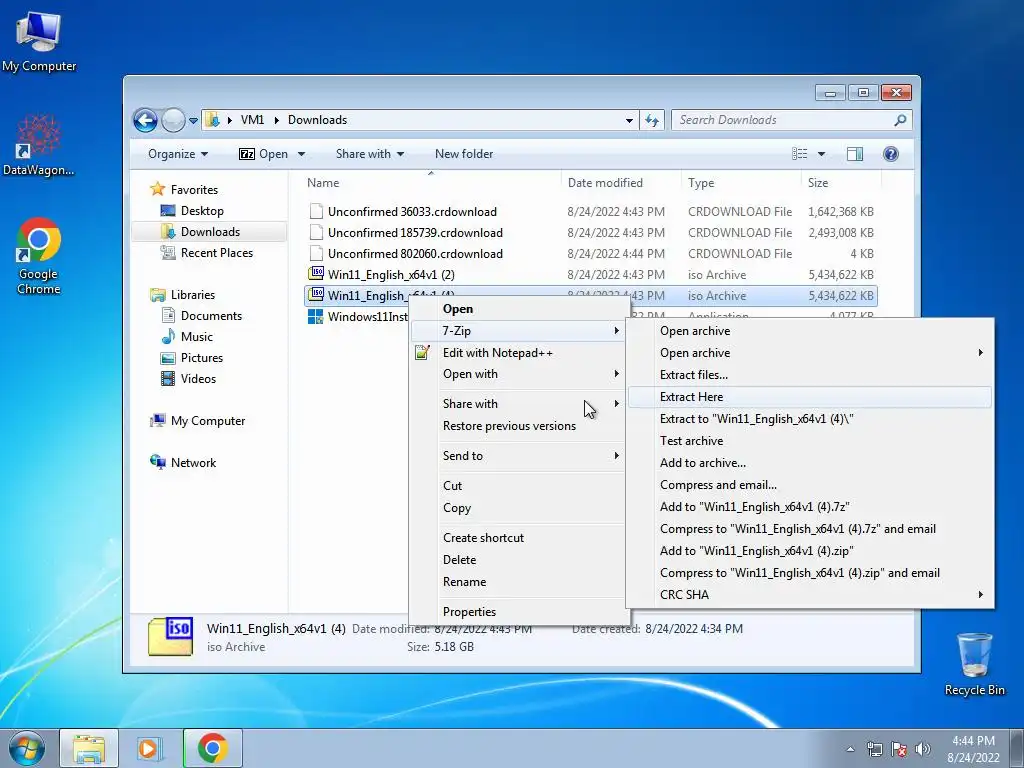Expand the Open with submenu
Image resolution: width=1024 pixels, height=768 pixels.
point(518,374)
